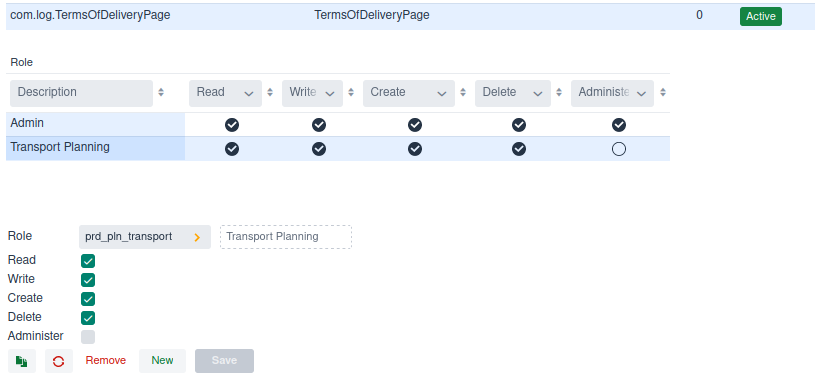Click the Active status badge
This screenshot has height=384, width=840.
761,16
